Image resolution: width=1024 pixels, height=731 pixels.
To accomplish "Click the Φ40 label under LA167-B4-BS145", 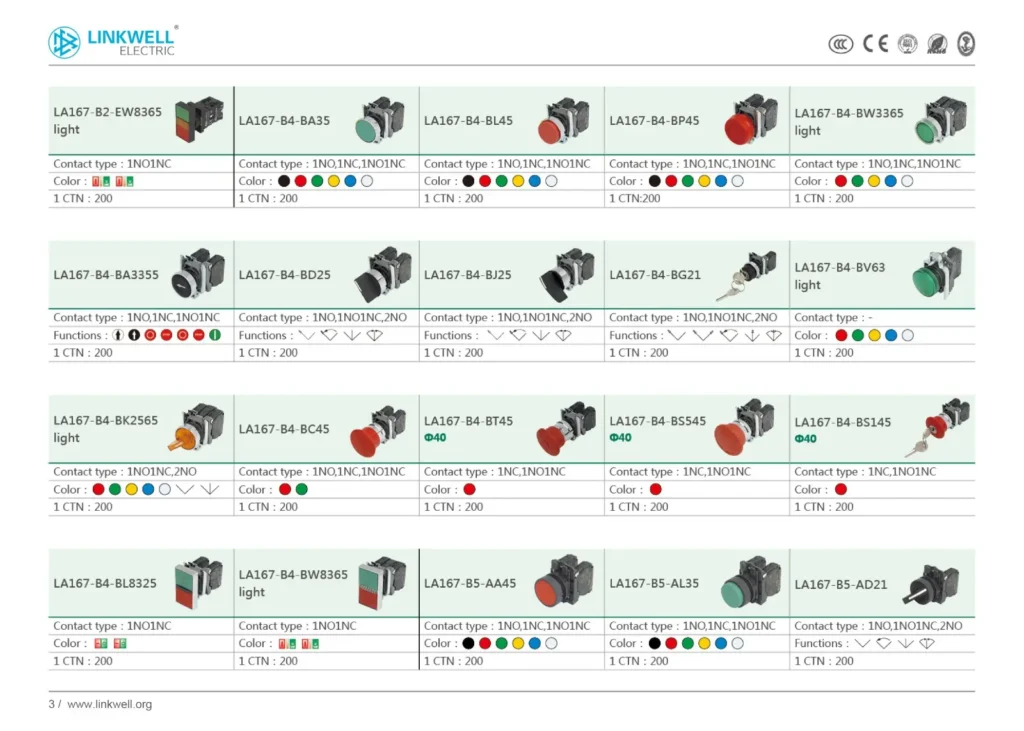I will pos(805,439).
